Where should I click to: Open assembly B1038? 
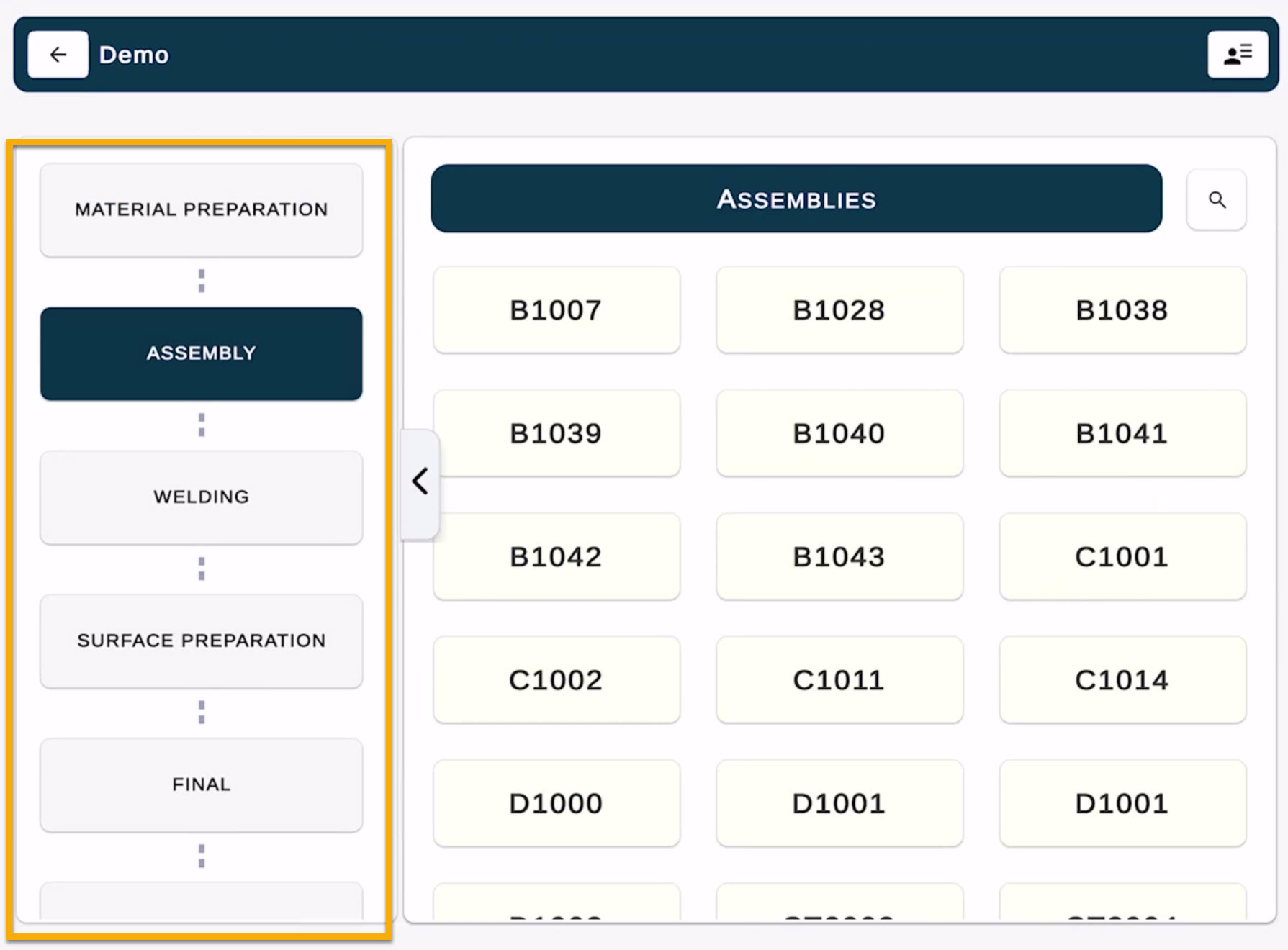click(1122, 310)
